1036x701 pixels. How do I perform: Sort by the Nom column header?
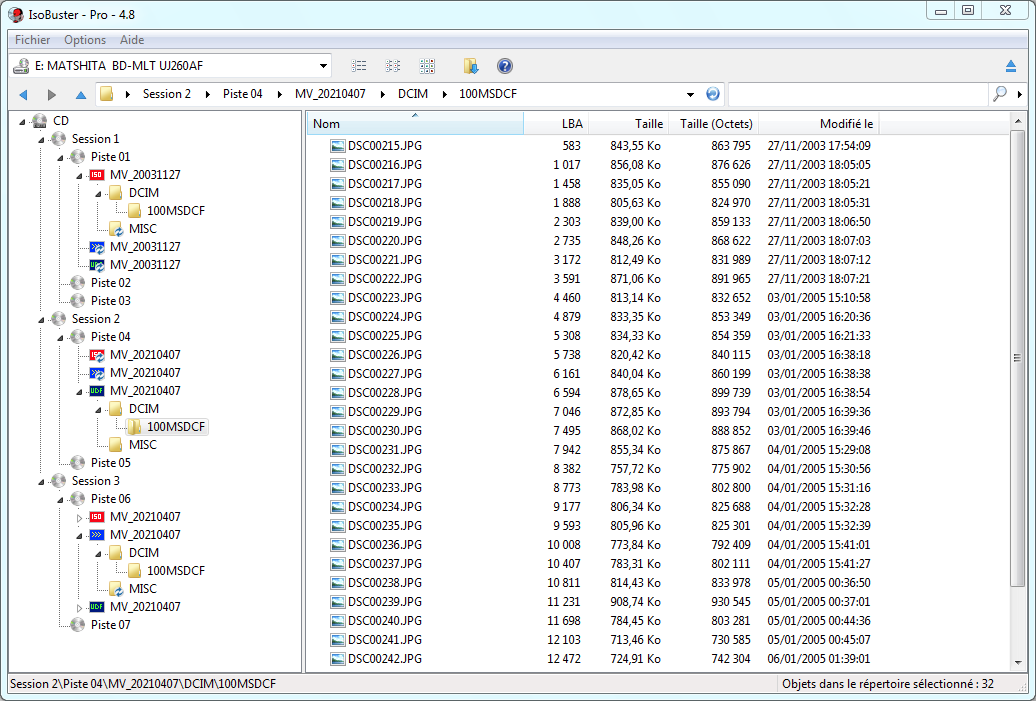click(x=416, y=124)
